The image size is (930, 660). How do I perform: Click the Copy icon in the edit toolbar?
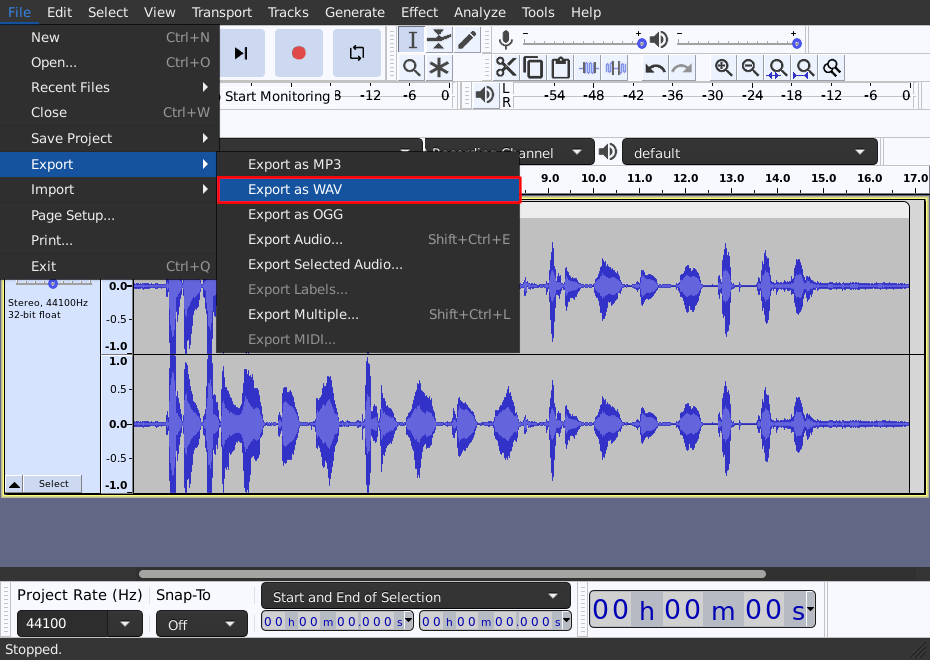[533, 68]
